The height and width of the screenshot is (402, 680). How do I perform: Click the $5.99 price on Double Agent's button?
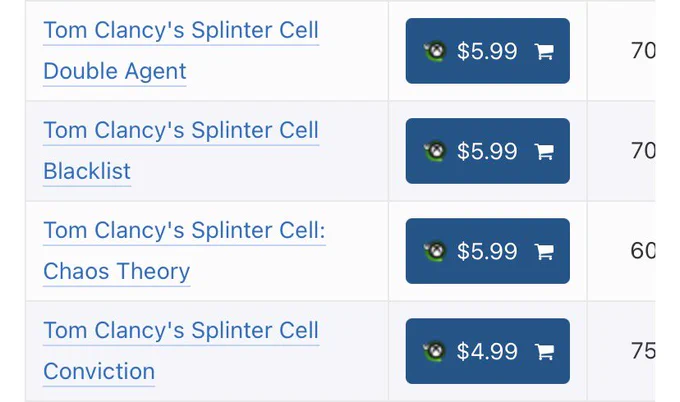pyautogui.click(x=487, y=51)
